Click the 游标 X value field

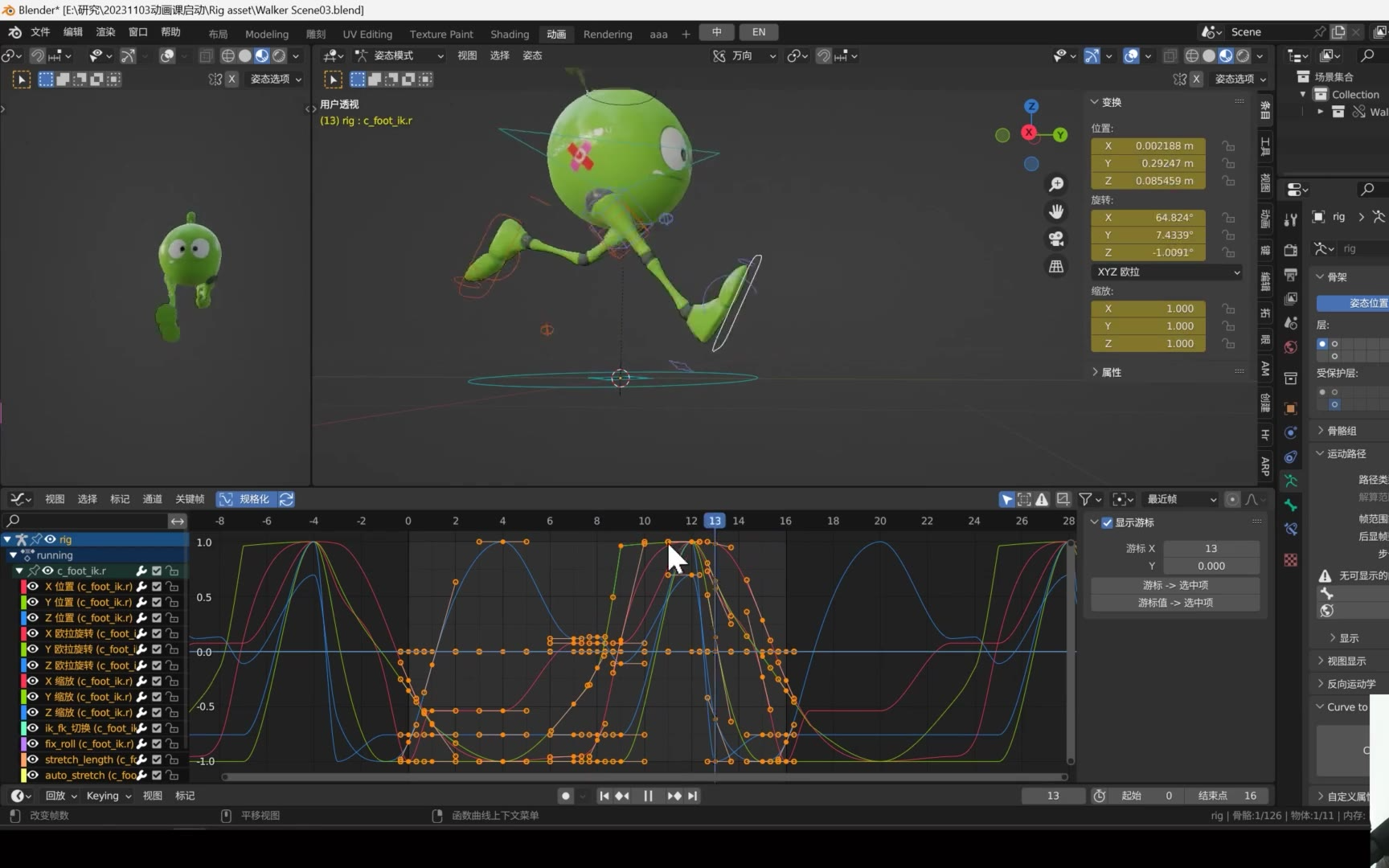point(1211,548)
